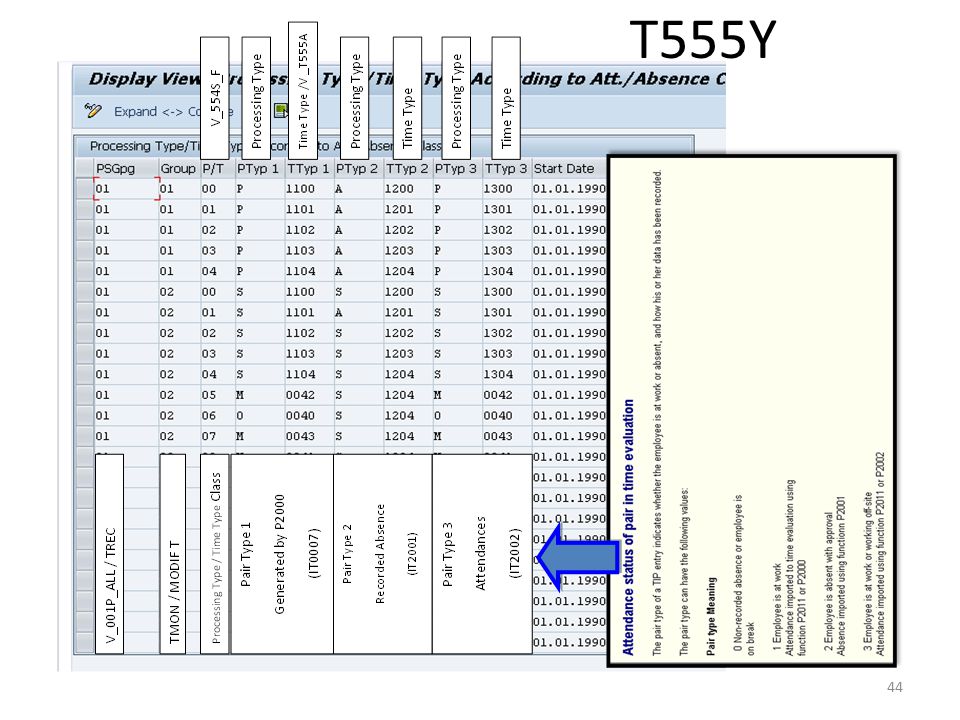Click TTyp 2 value 1203 in Group 02 row
This screenshot has width=960, height=720.
[x=407, y=354]
